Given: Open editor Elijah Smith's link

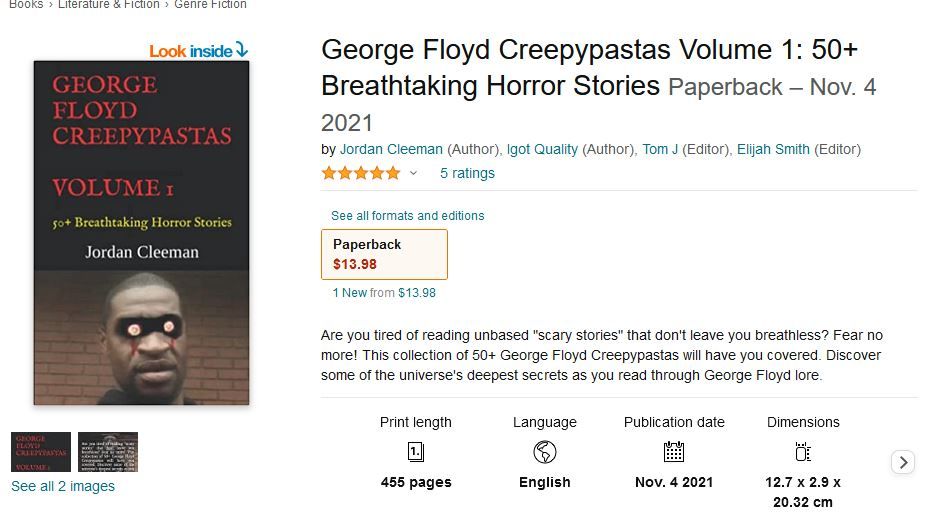Looking at the screenshot, I should (x=773, y=149).
